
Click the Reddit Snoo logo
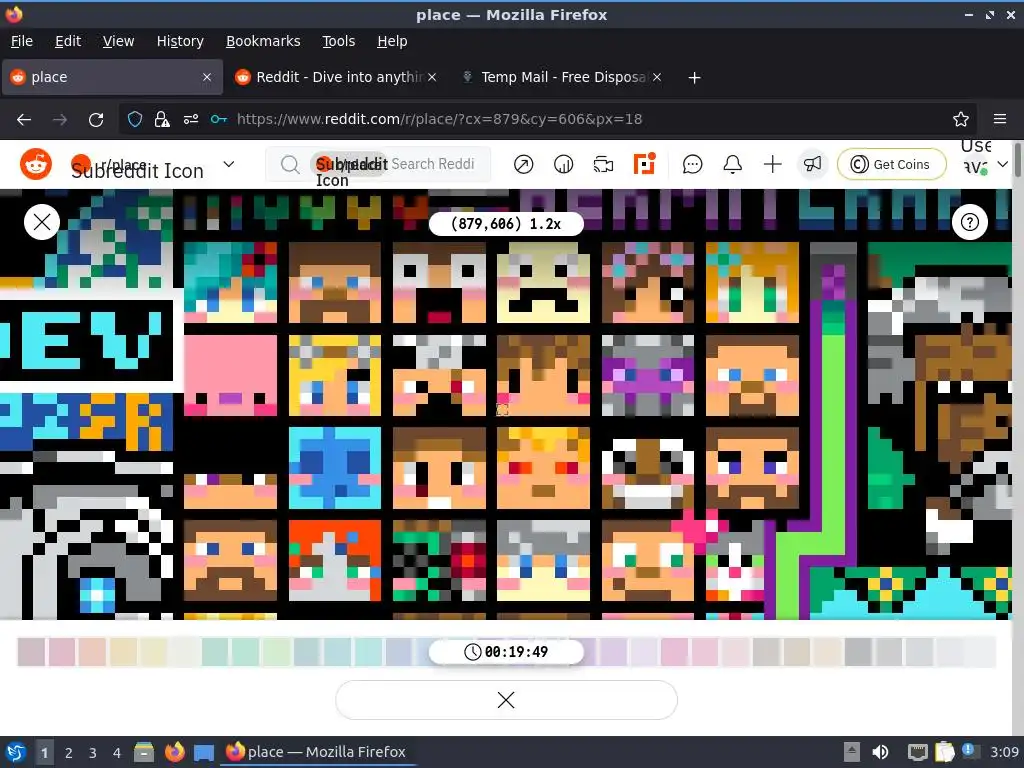coord(35,164)
